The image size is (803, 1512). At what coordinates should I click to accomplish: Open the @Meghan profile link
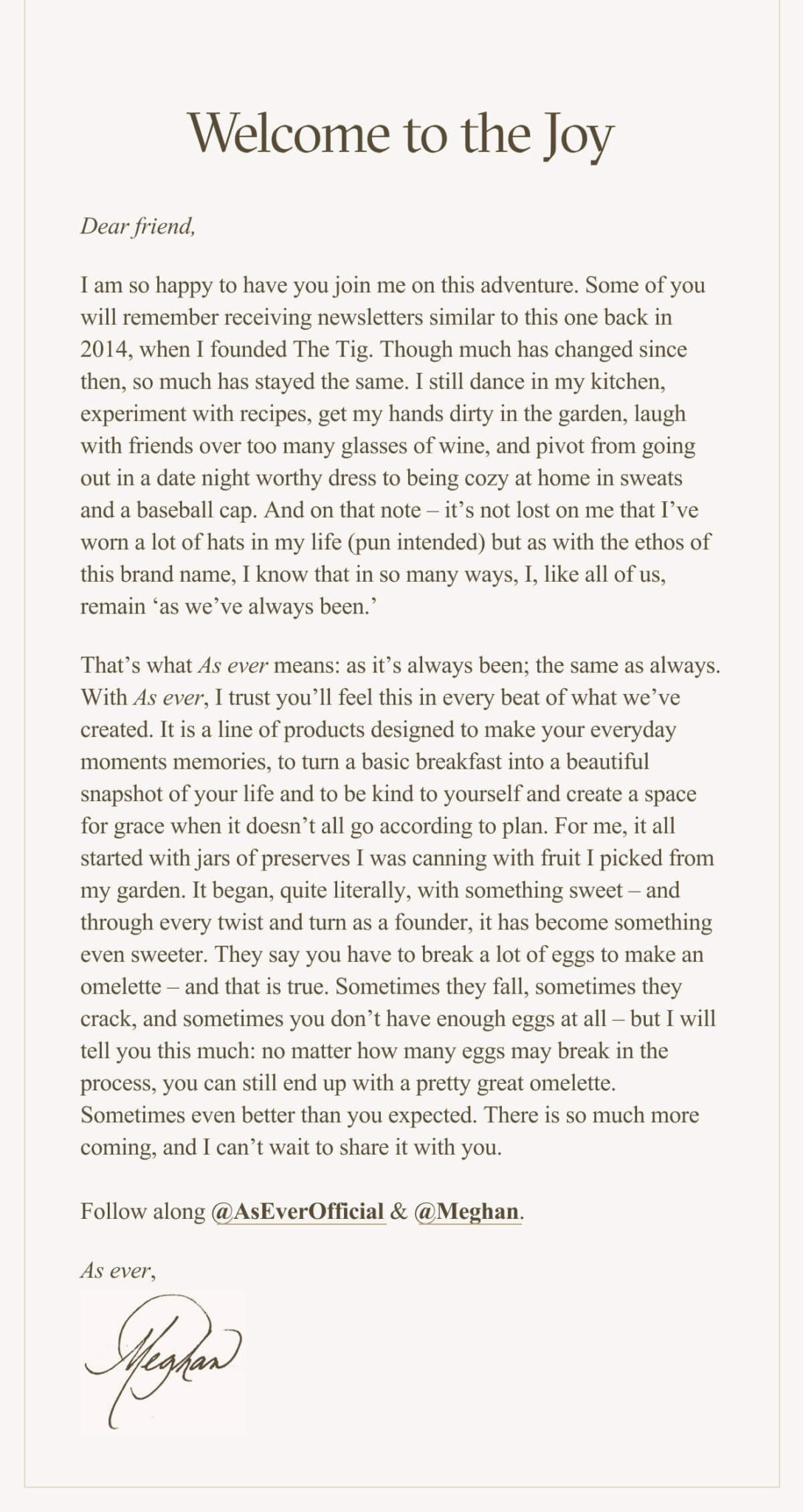pos(468,1212)
